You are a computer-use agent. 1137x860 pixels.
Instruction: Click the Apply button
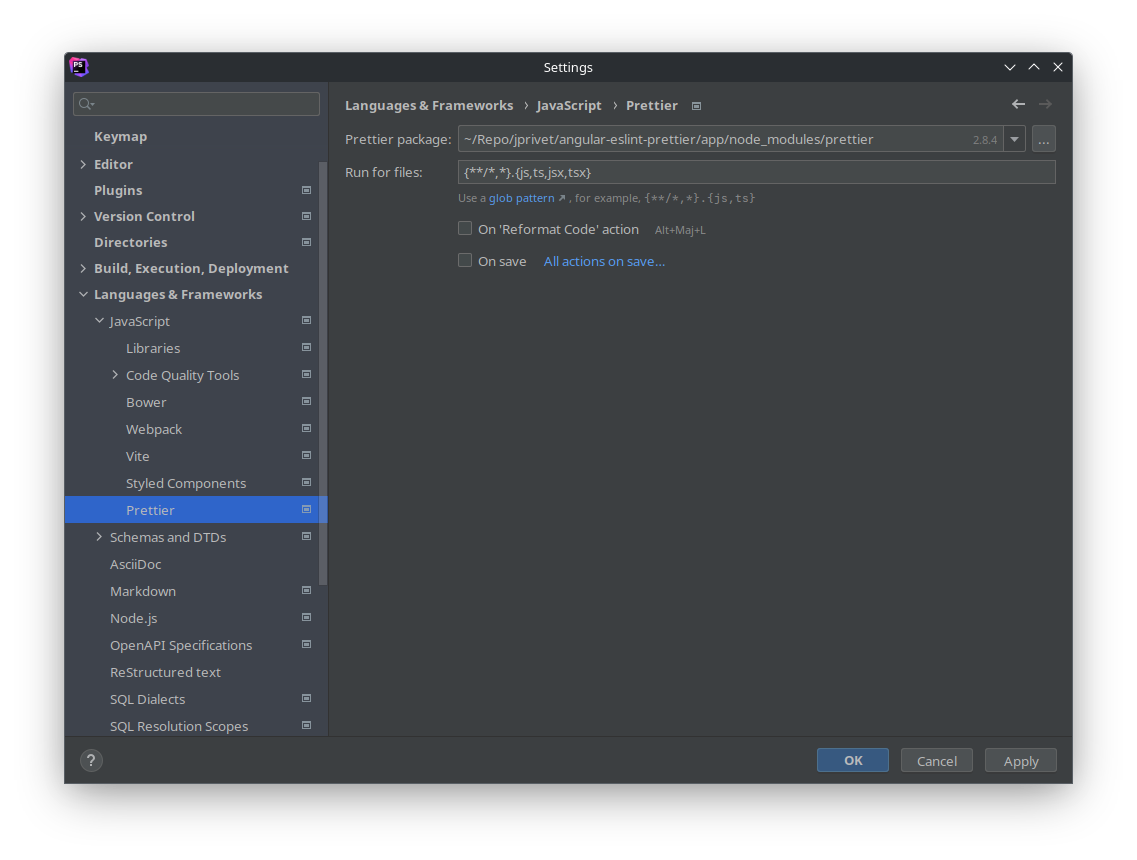(x=1021, y=760)
